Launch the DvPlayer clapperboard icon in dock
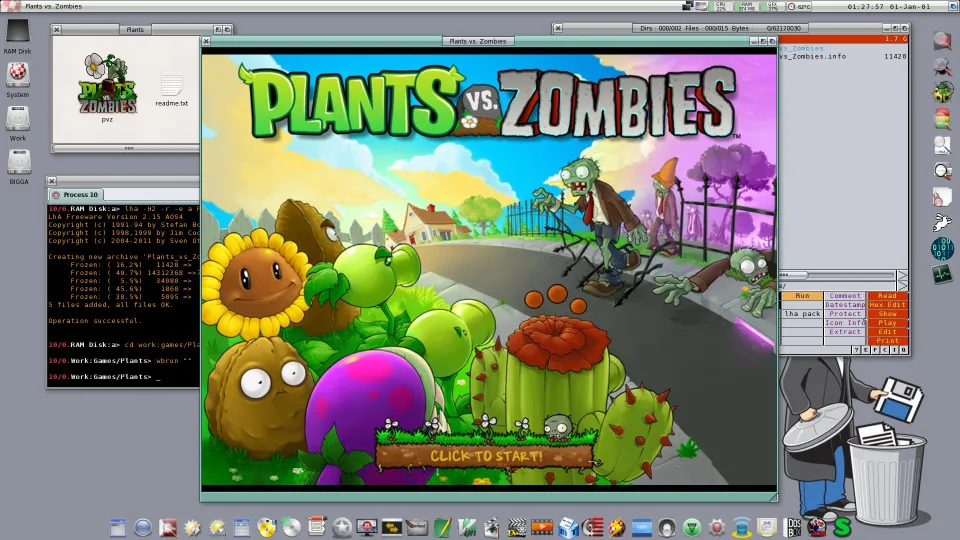This screenshot has width=960, height=540. (x=517, y=527)
